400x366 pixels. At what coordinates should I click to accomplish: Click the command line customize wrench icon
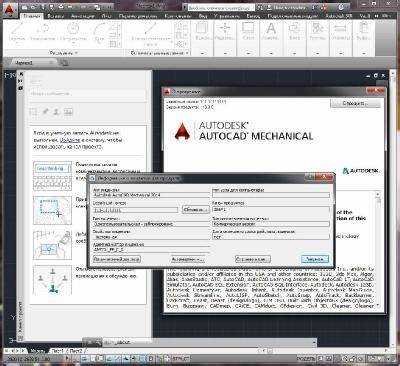tap(98, 342)
